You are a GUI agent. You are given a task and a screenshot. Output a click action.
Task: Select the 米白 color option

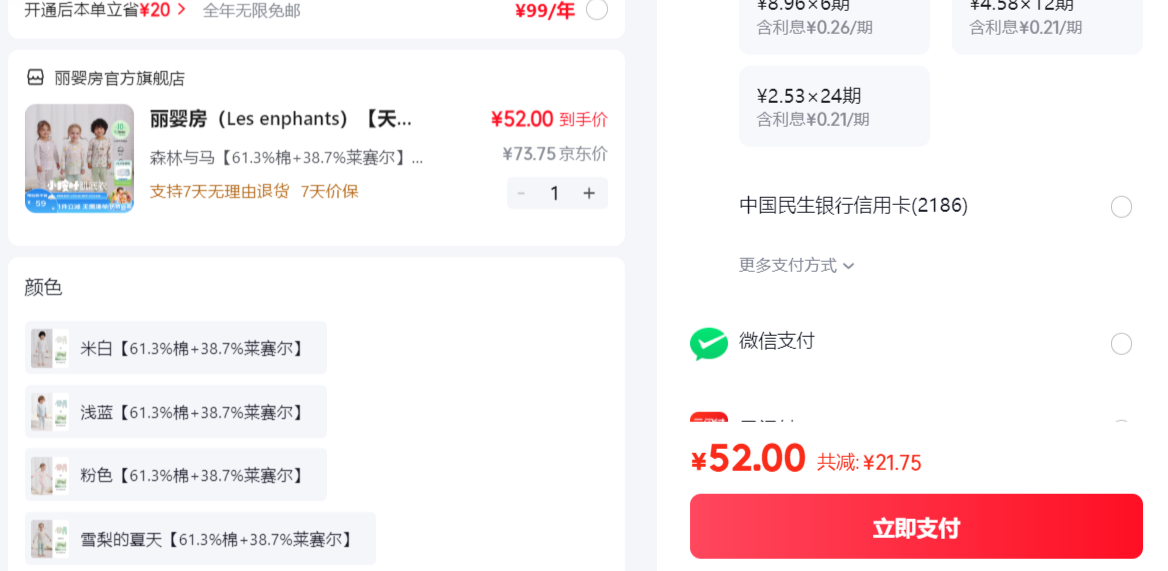tap(176, 348)
